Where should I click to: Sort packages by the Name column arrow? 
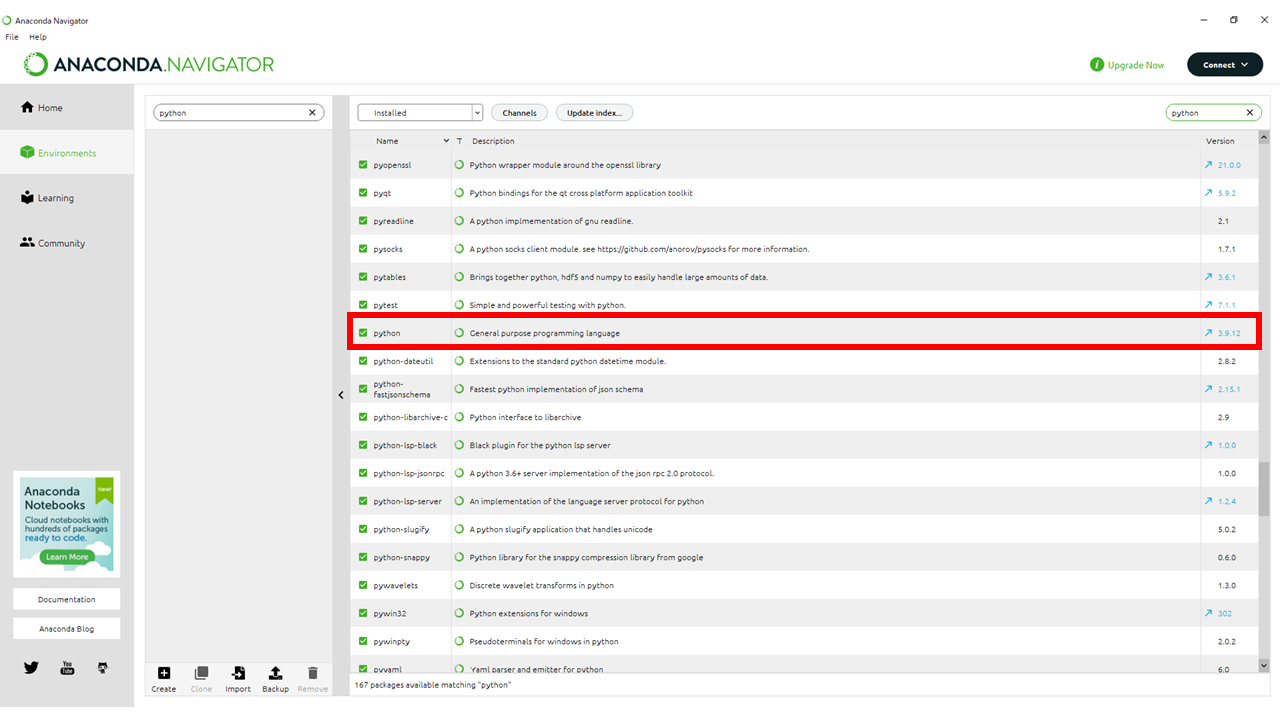coord(446,141)
